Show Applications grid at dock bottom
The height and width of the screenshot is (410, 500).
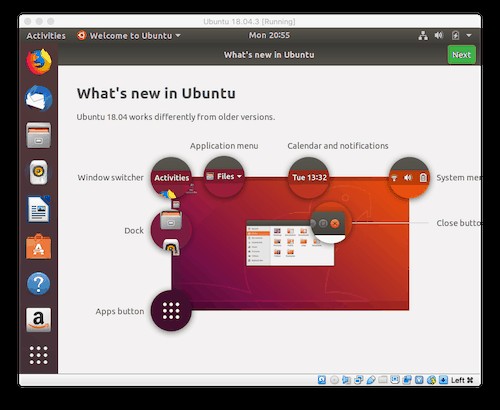pyautogui.click(x=39, y=355)
